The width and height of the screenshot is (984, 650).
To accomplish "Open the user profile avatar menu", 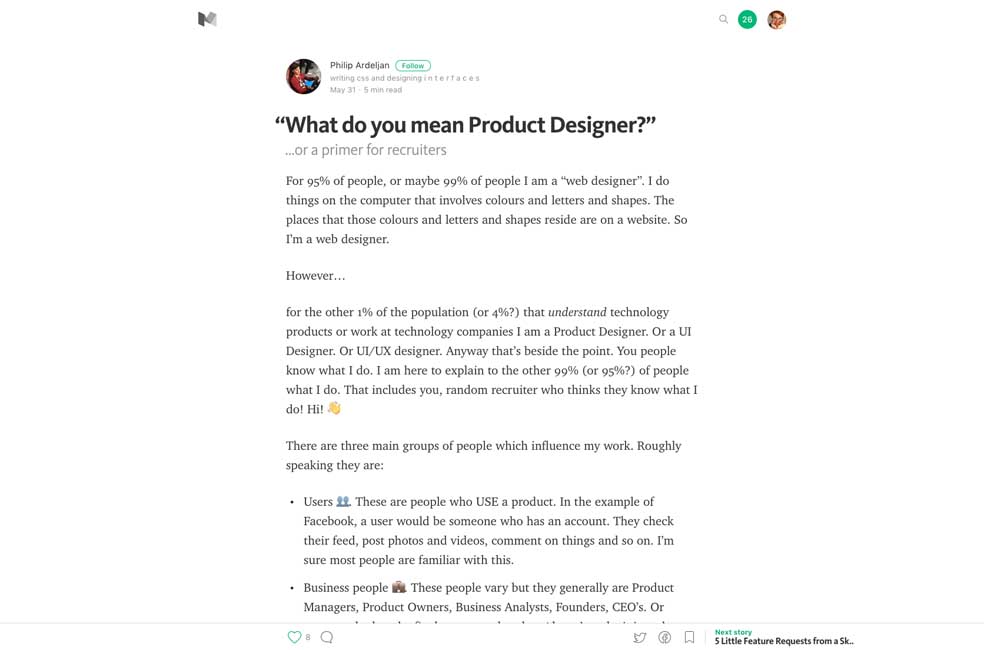I will tap(776, 19).
